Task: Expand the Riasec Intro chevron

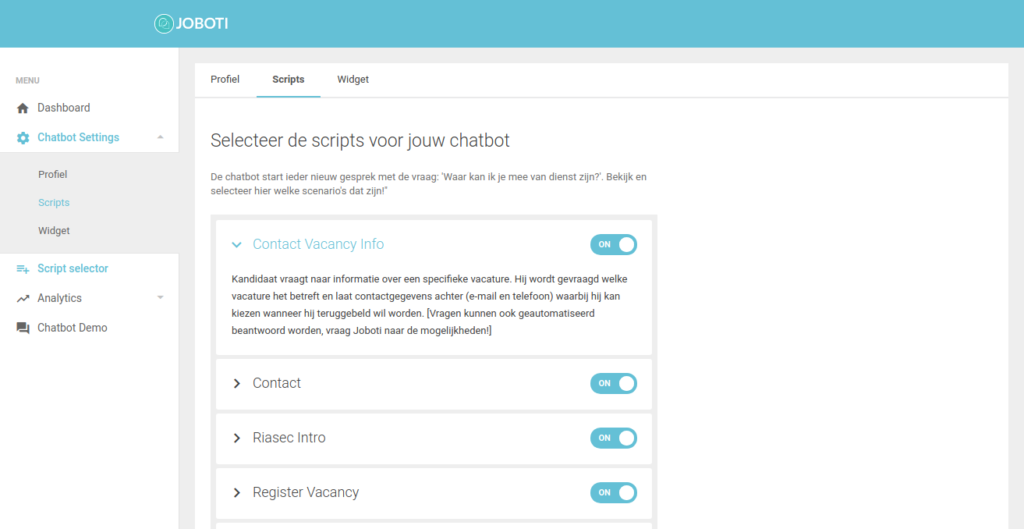Action: (236, 438)
